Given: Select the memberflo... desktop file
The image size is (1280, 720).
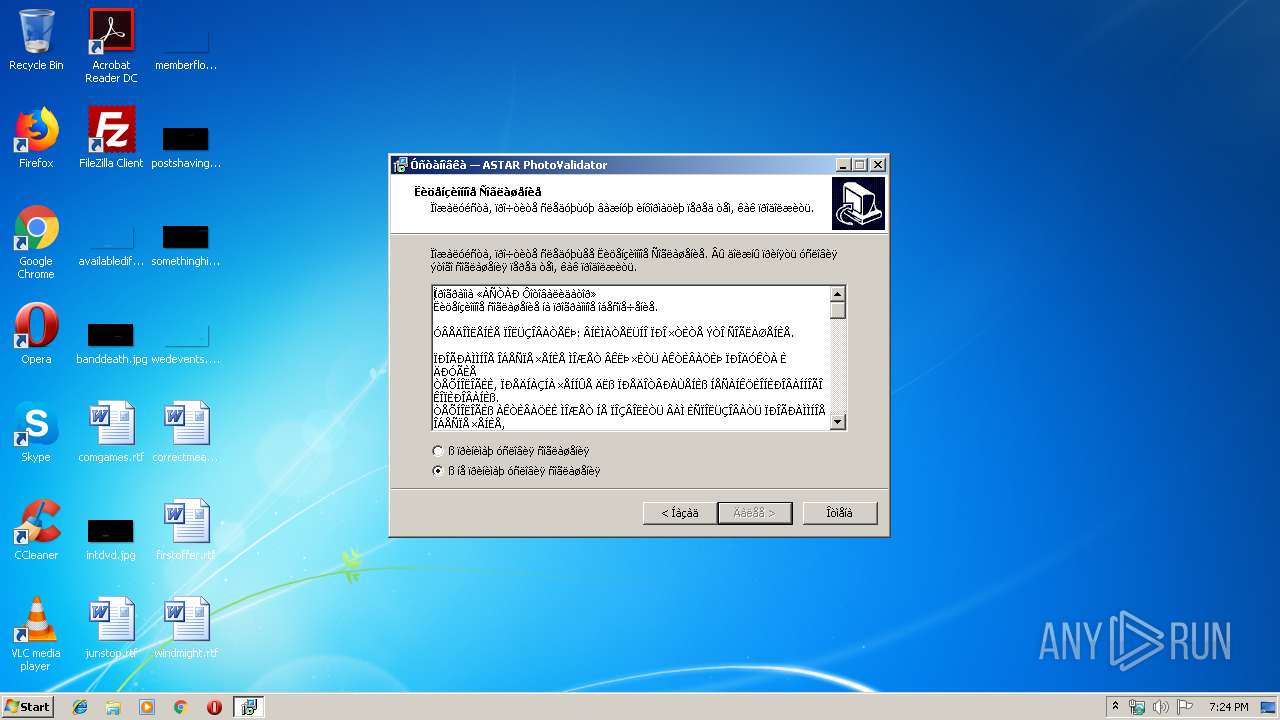Looking at the screenshot, I should (x=186, y=50).
